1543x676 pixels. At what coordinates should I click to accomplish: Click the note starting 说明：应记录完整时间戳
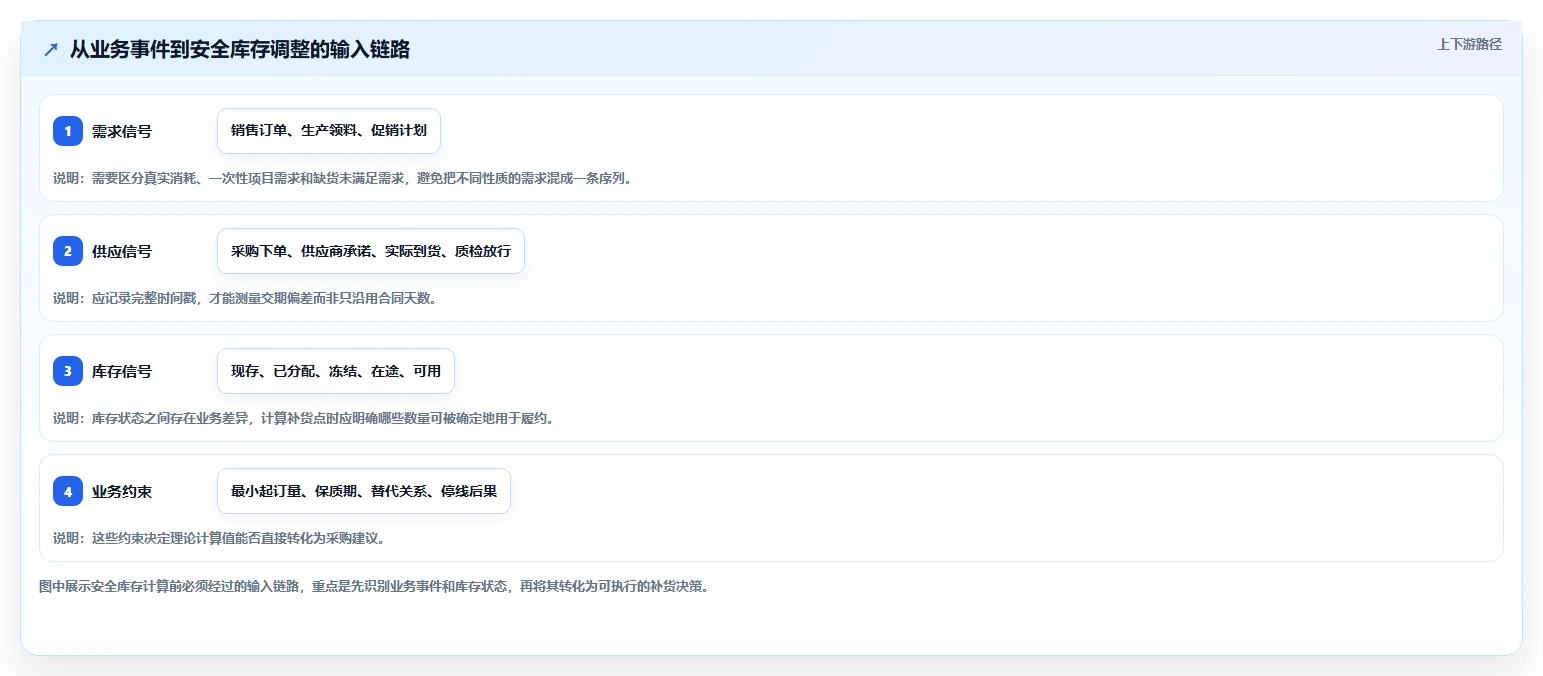[245, 298]
